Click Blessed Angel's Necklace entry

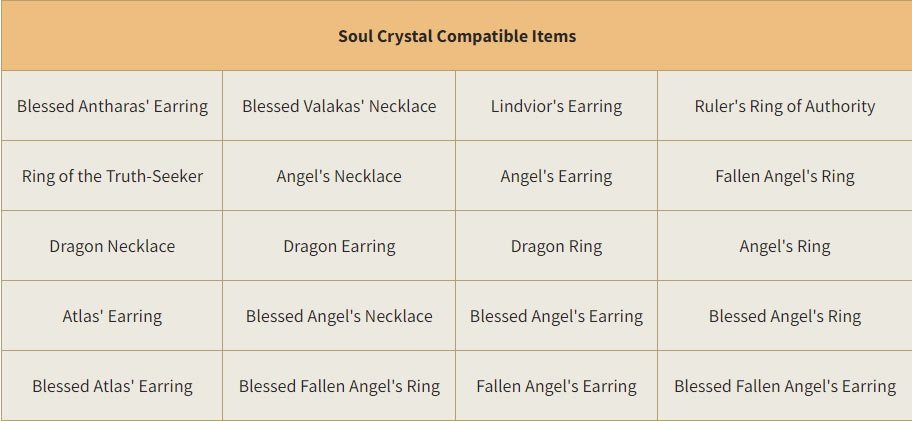[x=339, y=316]
